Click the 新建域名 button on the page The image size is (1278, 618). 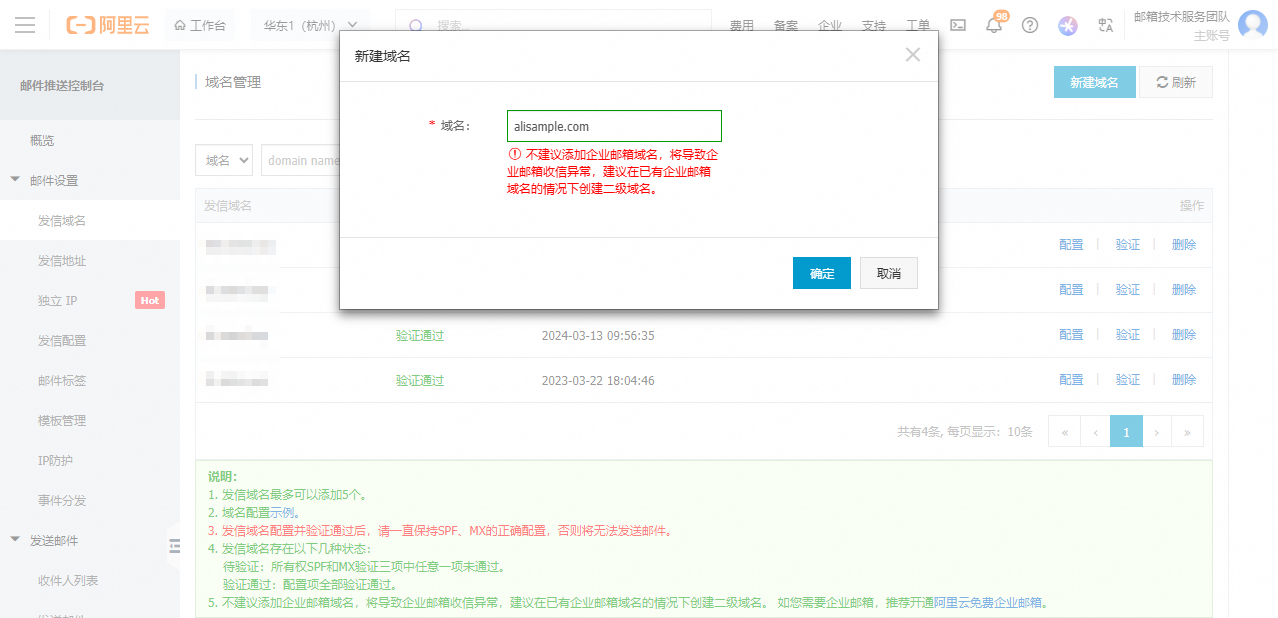(x=1094, y=82)
